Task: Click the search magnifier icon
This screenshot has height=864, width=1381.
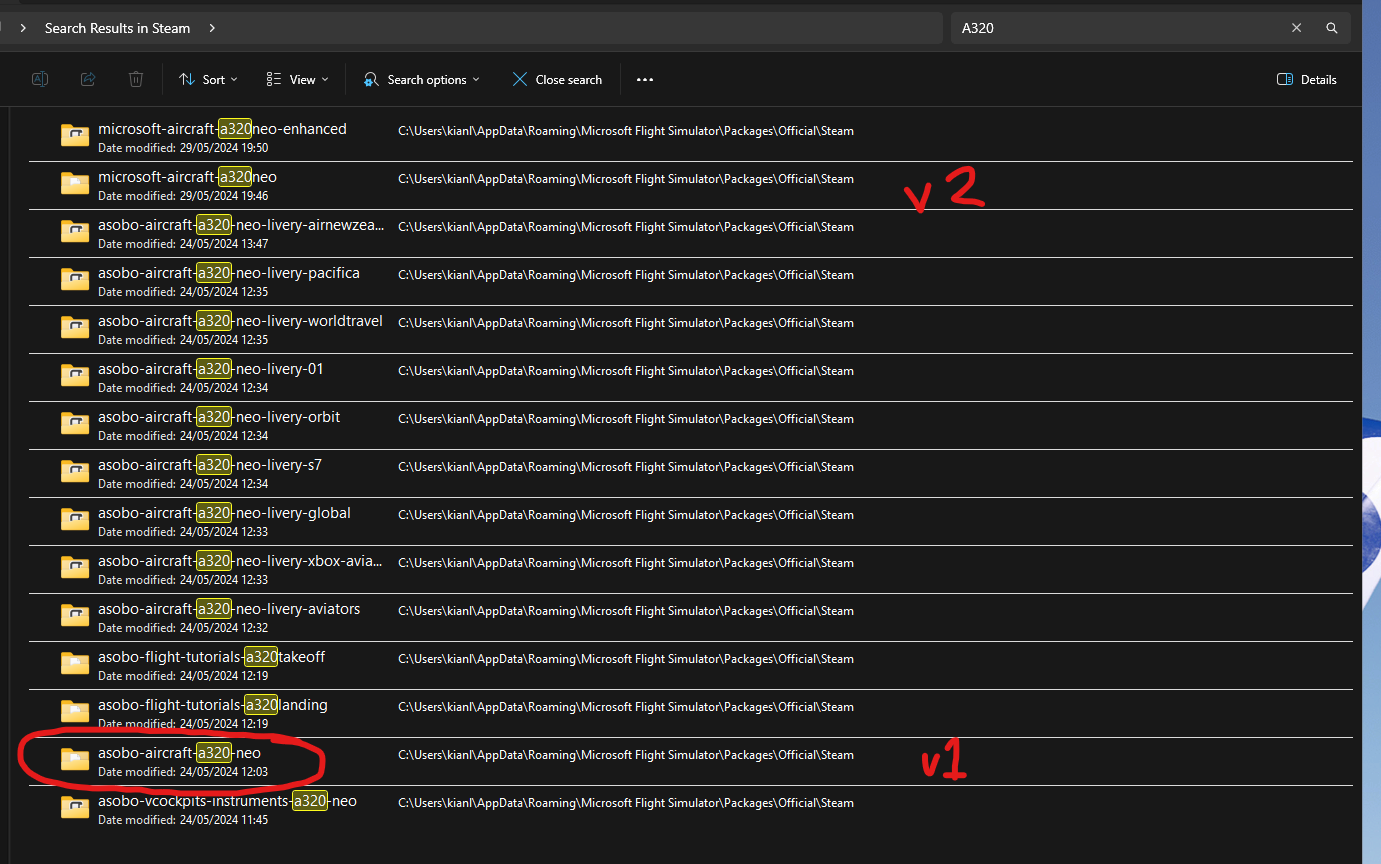Action: click(1332, 28)
